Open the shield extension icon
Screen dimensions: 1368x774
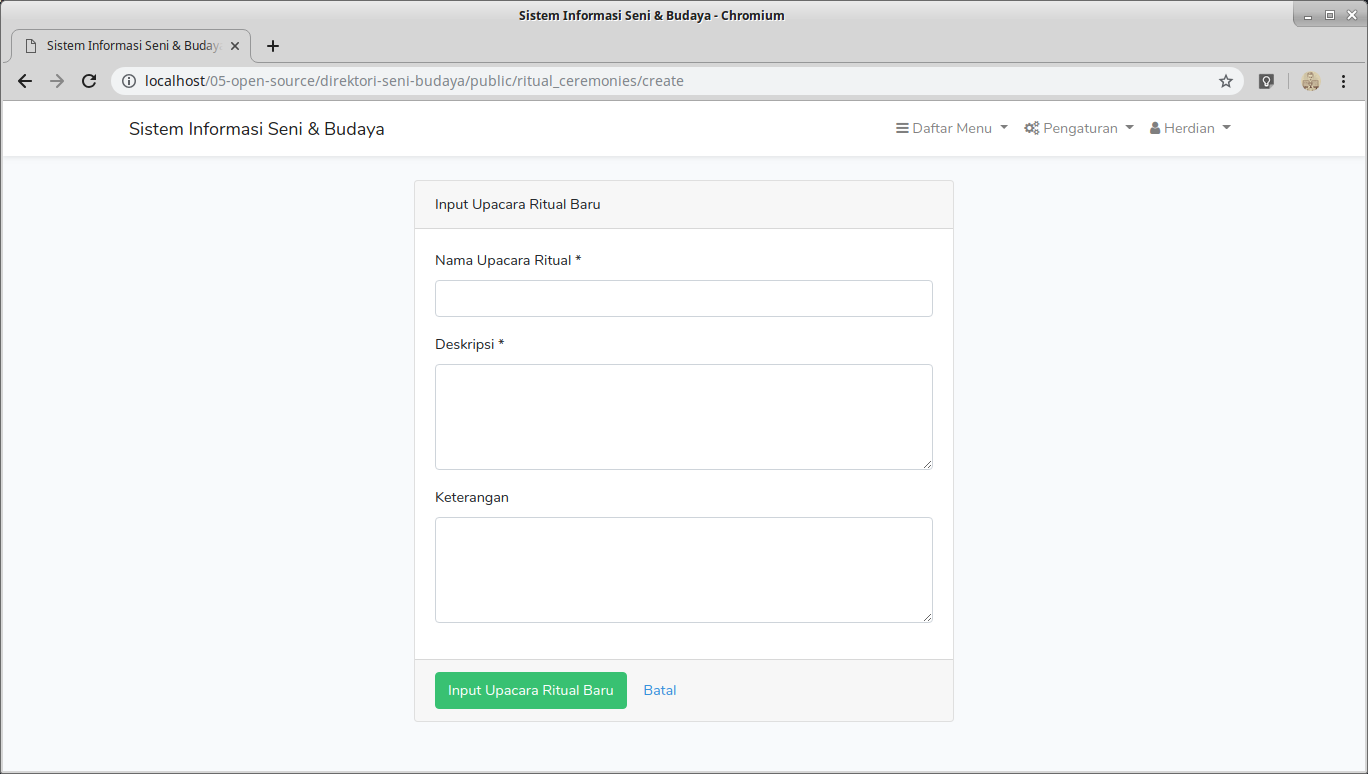1266,81
